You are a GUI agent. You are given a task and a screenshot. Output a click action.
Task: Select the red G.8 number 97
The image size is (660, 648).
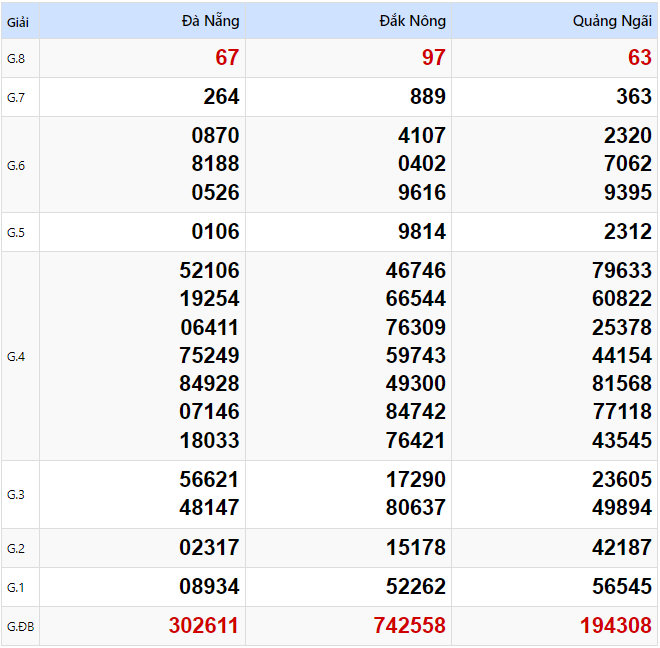tap(433, 58)
